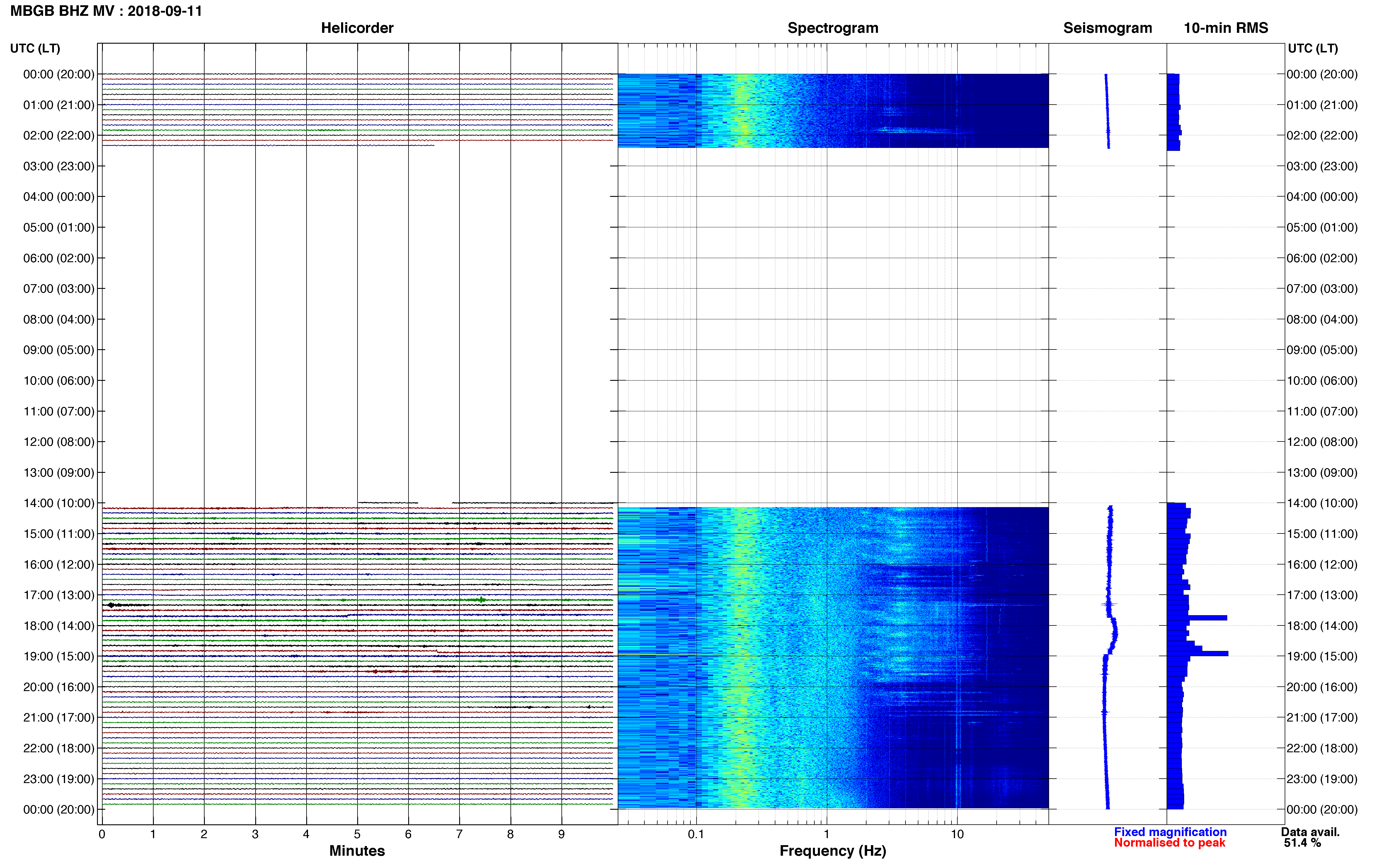Select left time label '13:00 (09:00)'

click(59, 473)
